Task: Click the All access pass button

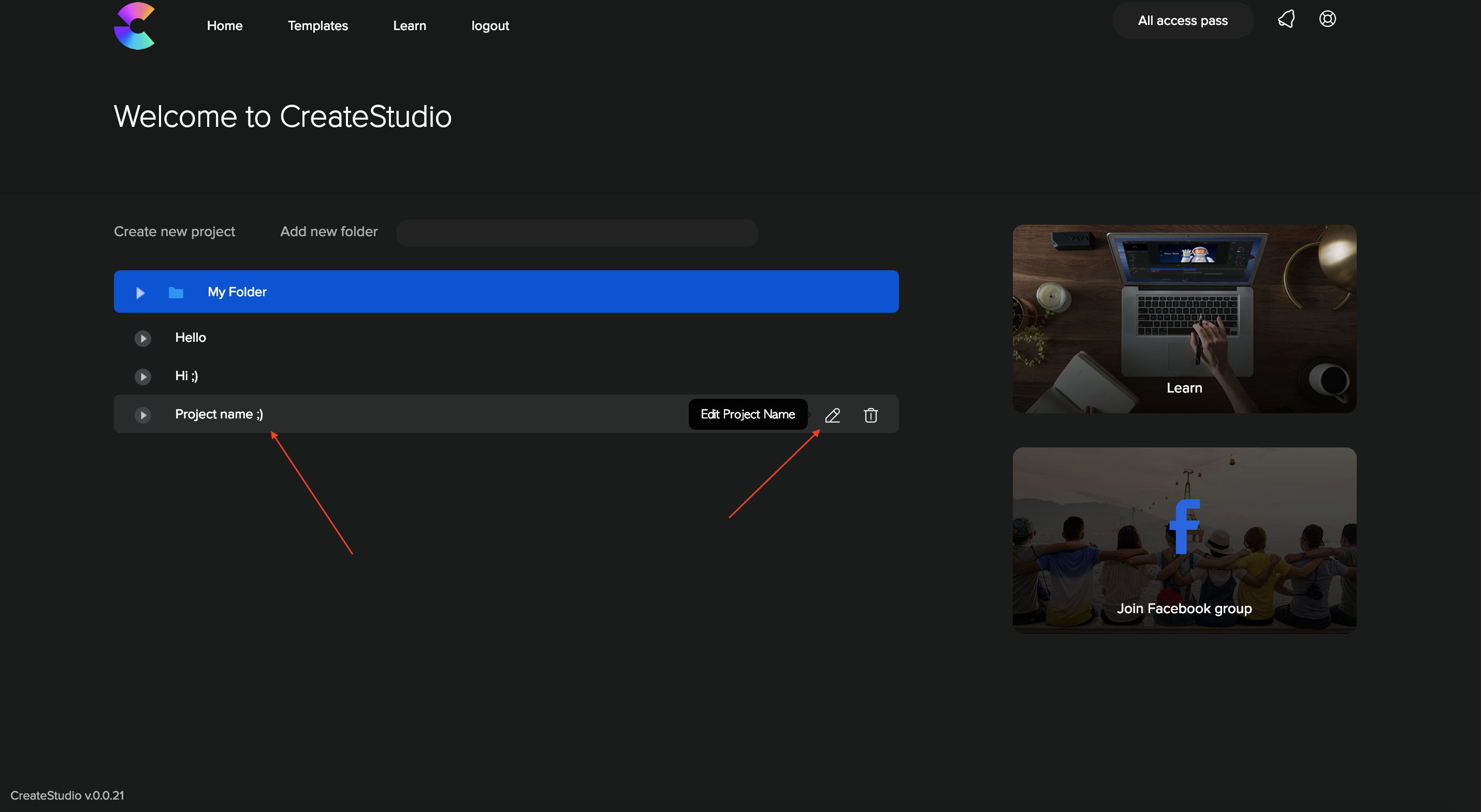Action: 1183,20
